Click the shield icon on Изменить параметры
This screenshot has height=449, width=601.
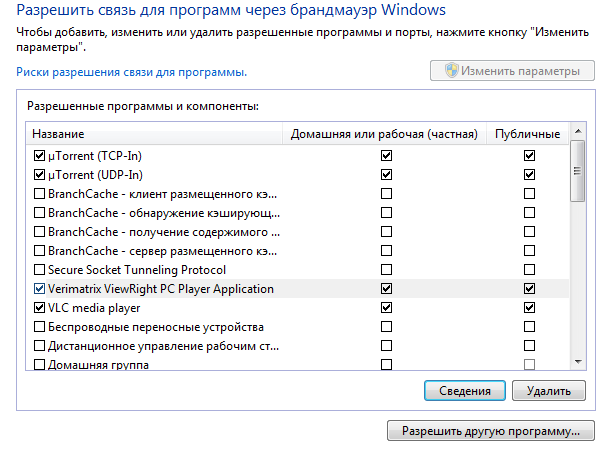point(452,71)
